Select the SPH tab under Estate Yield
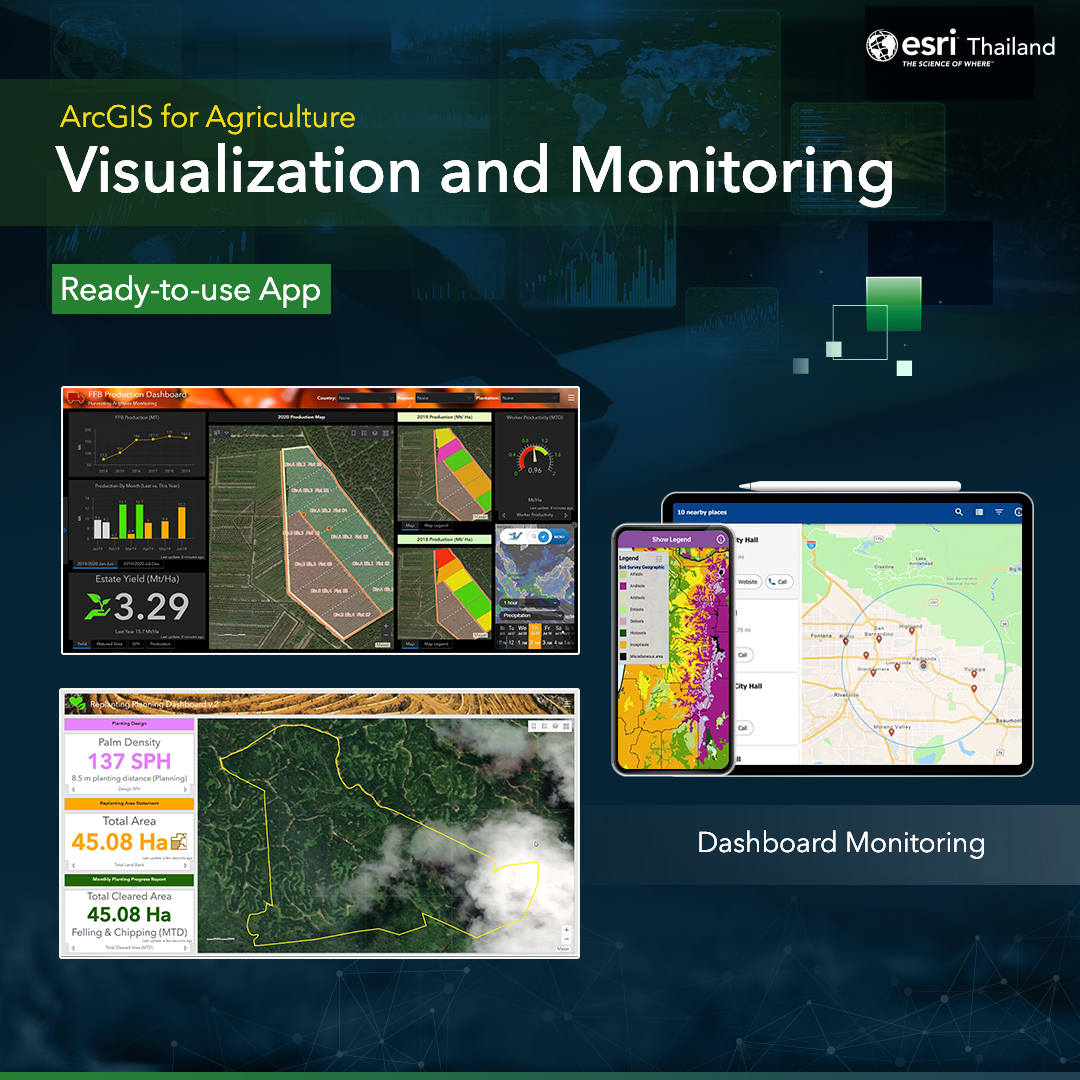 pyautogui.click(x=136, y=644)
